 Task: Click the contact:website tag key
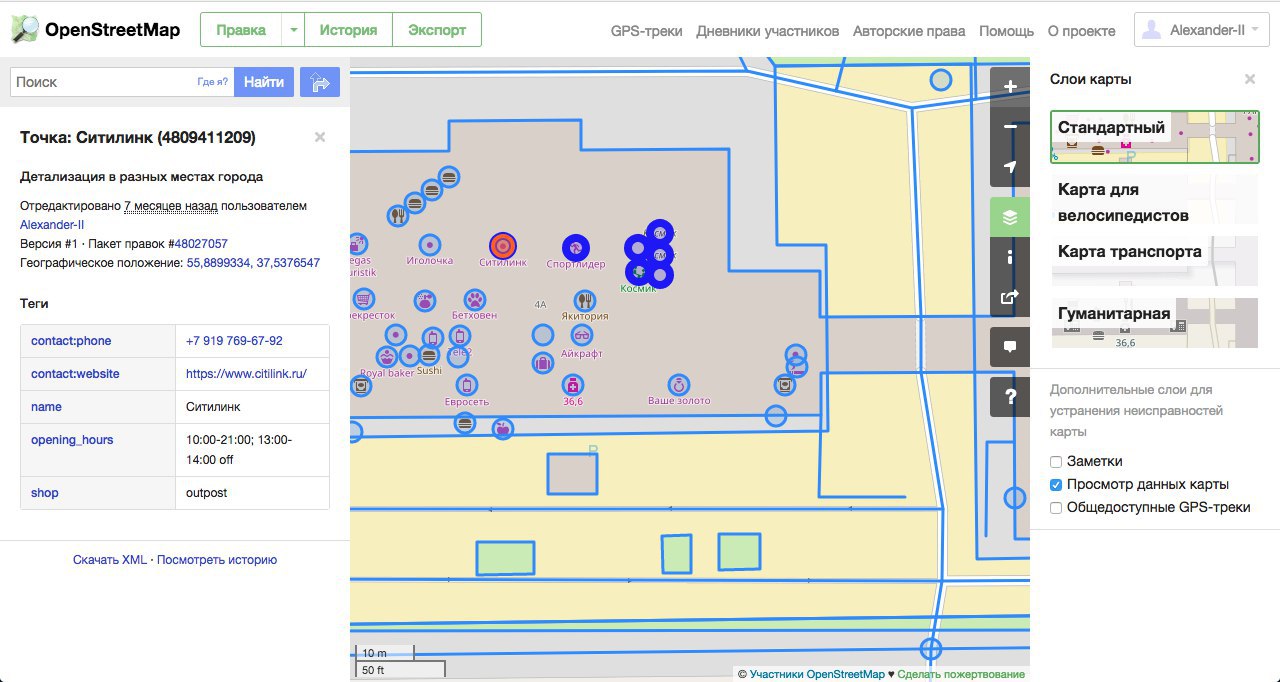point(75,374)
